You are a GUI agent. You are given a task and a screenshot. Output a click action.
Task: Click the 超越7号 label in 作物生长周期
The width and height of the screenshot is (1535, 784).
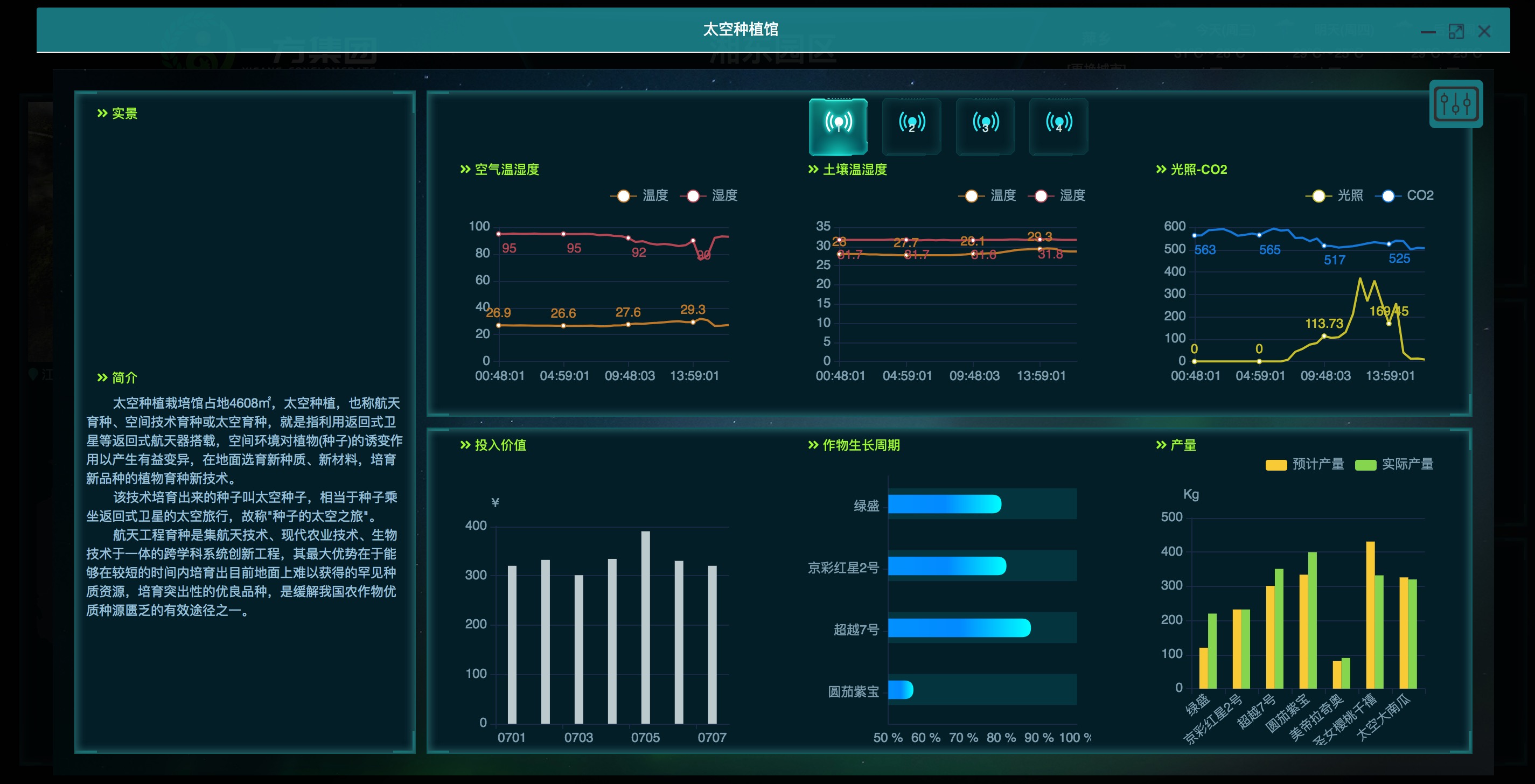point(856,629)
